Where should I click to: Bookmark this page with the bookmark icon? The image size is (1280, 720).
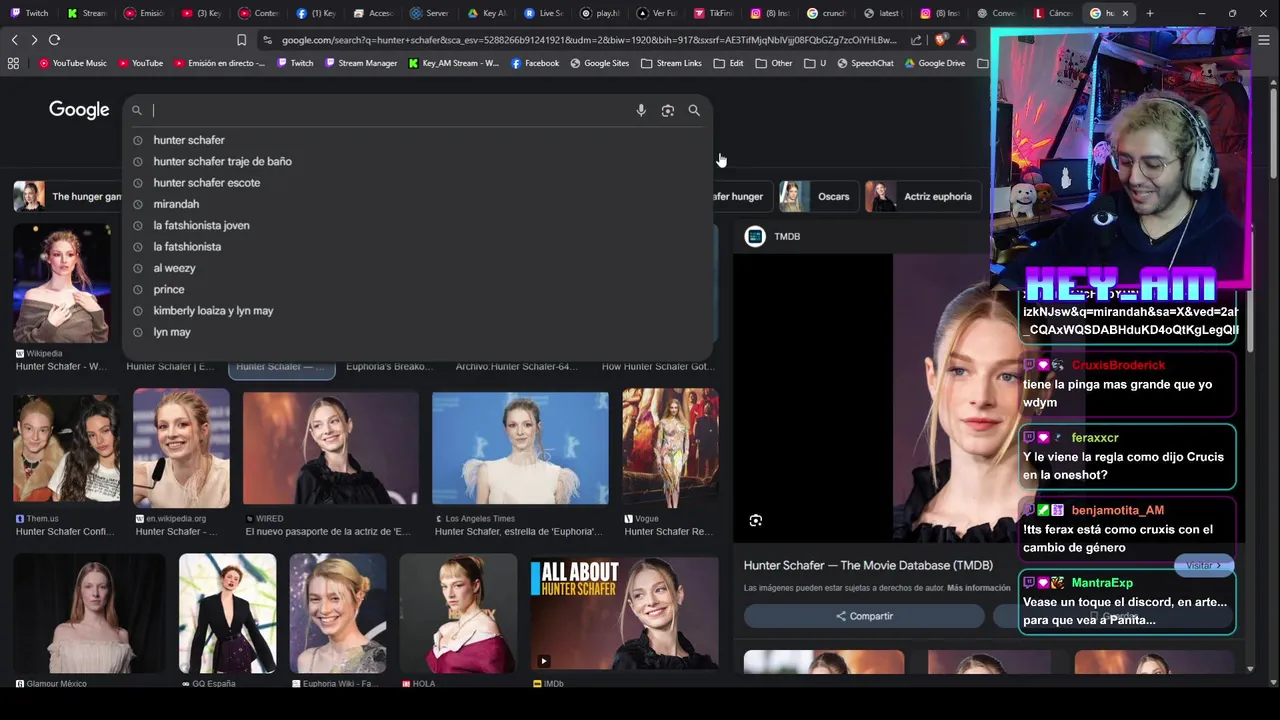[241, 40]
